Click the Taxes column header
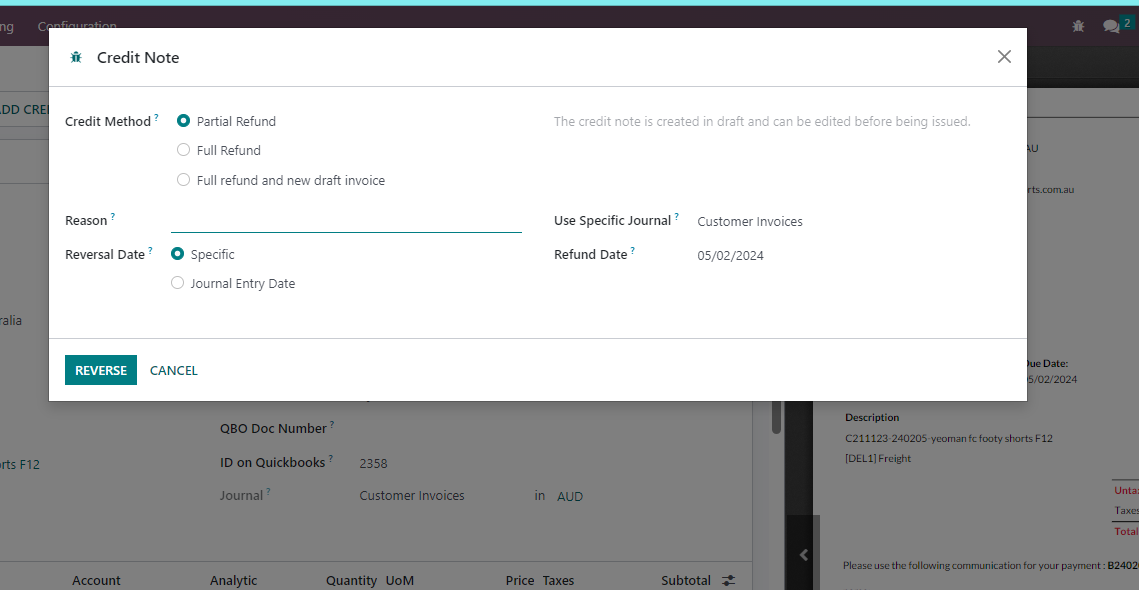Viewport: 1139px width, 590px height. click(559, 581)
